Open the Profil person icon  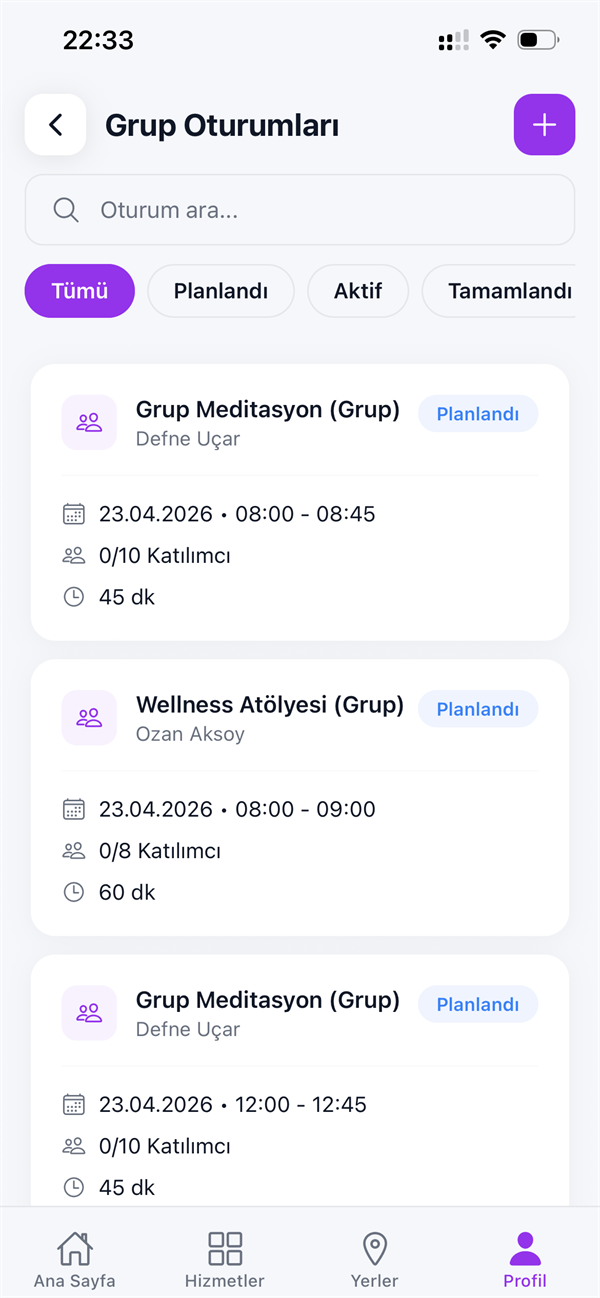(x=525, y=1249)
